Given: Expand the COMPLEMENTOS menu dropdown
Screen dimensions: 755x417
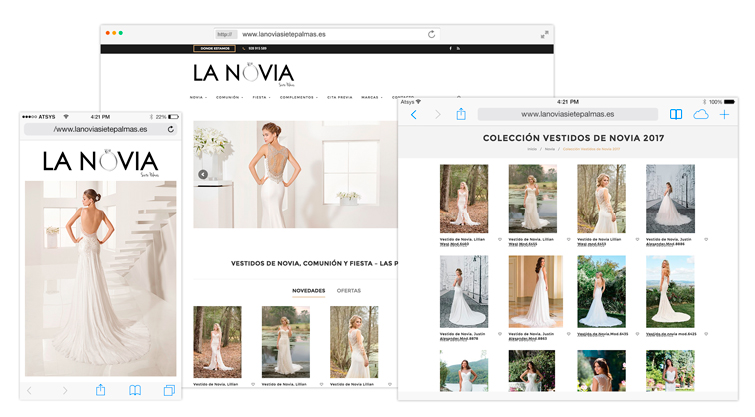Looking at the screenshot, I should click(x=299, y=97).
